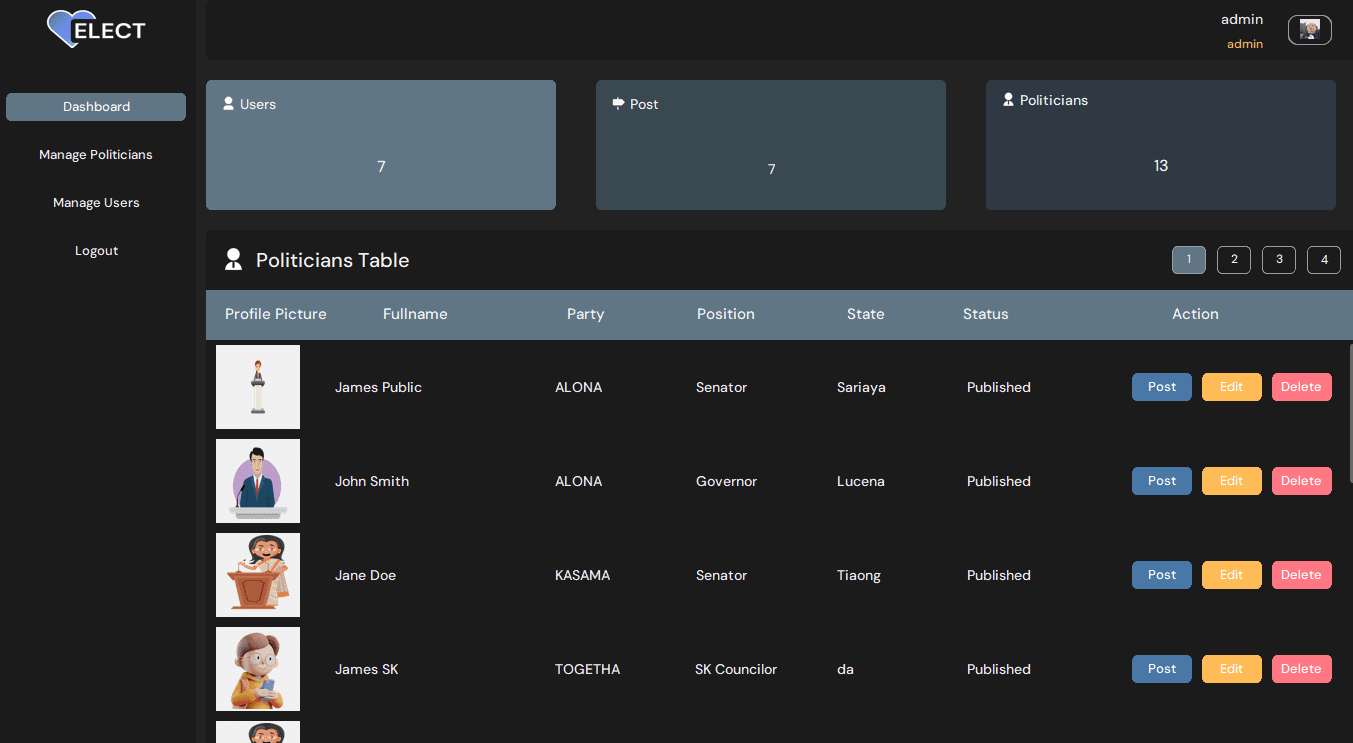Click the ELECT heart logo
Image resolution: width=1353 pixels, height=743 pixels.
click(x=96, y=29)
